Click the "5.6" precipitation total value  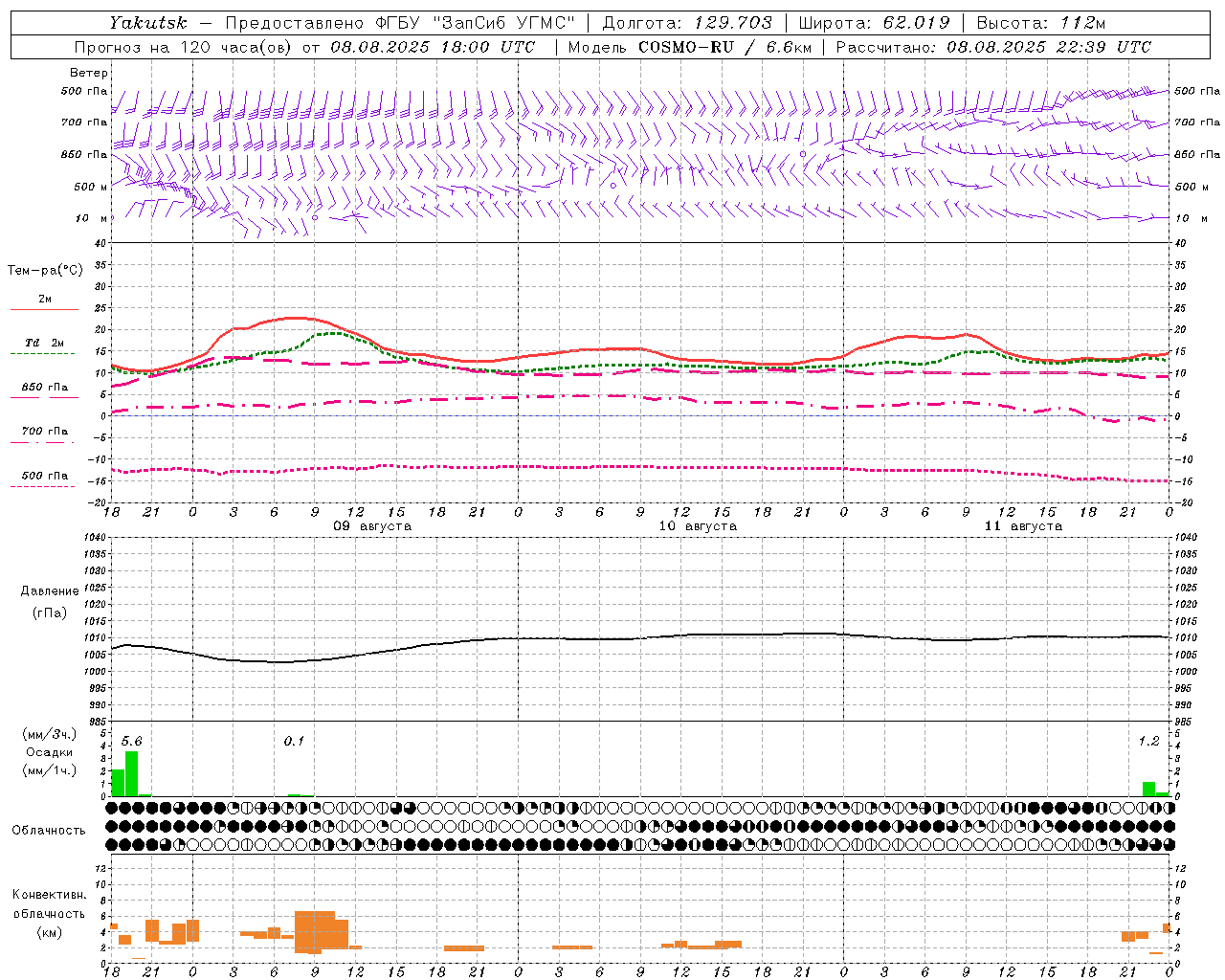pos(131,741)
